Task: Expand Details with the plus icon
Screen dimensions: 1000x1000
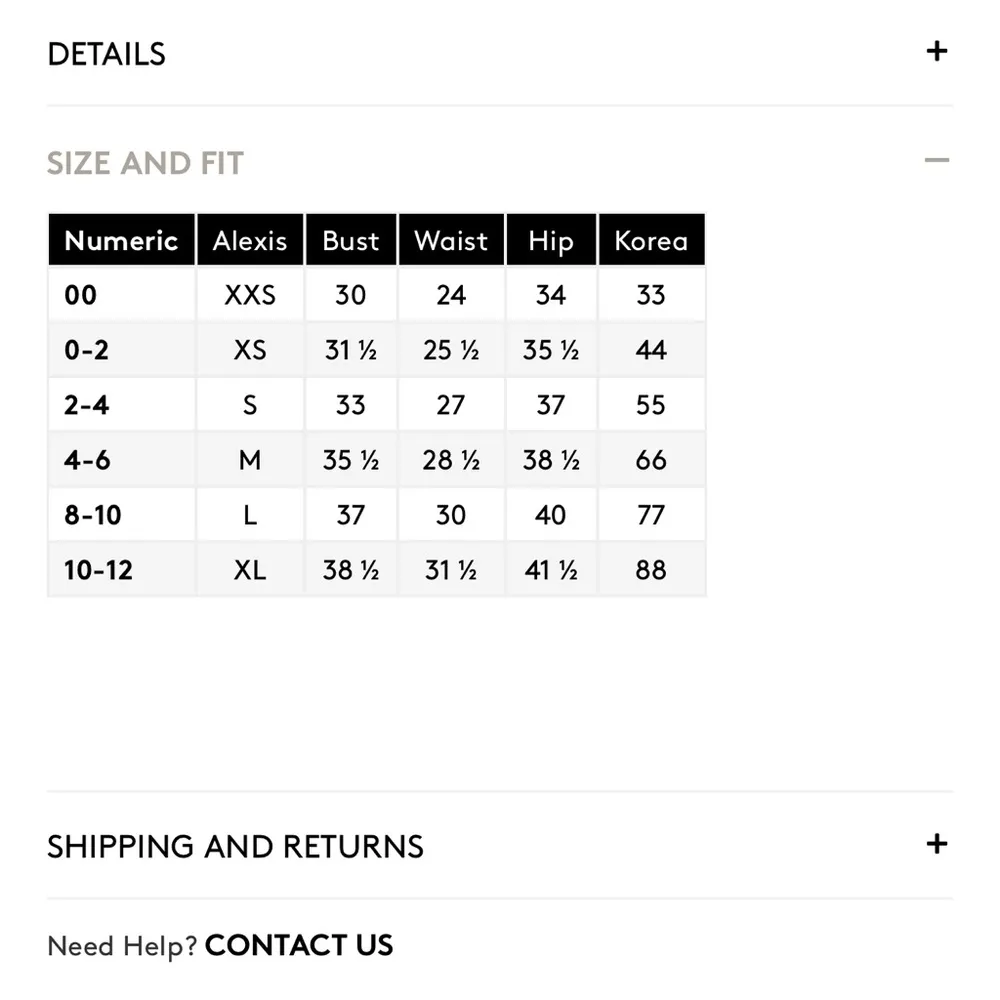Action: pyautogui.click(x=936, y=52)
